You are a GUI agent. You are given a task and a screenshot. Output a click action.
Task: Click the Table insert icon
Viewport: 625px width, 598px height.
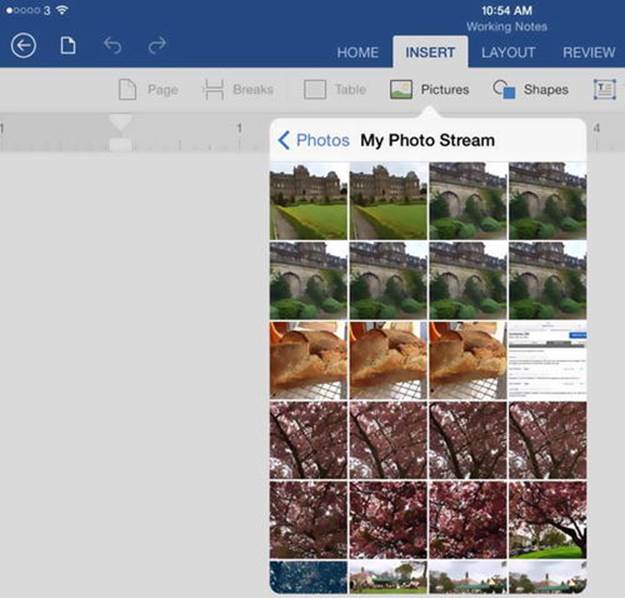315,89
